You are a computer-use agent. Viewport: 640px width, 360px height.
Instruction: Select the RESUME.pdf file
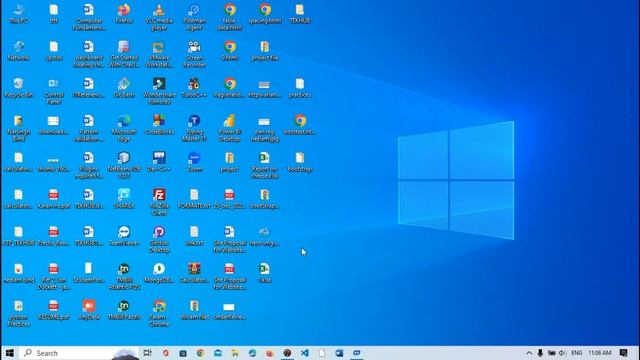coord(53,310)
